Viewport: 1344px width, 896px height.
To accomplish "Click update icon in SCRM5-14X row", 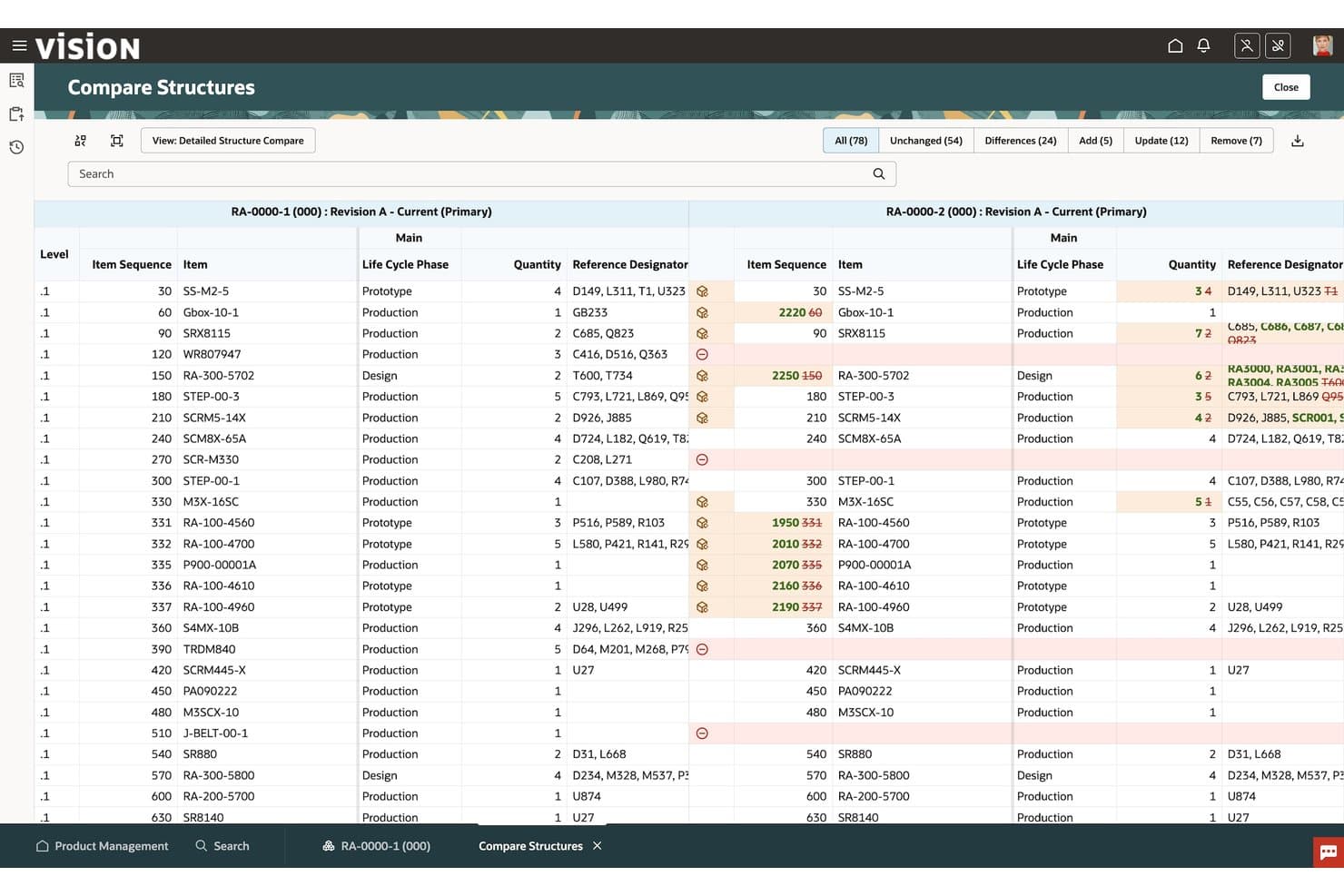I will point(702,418).
